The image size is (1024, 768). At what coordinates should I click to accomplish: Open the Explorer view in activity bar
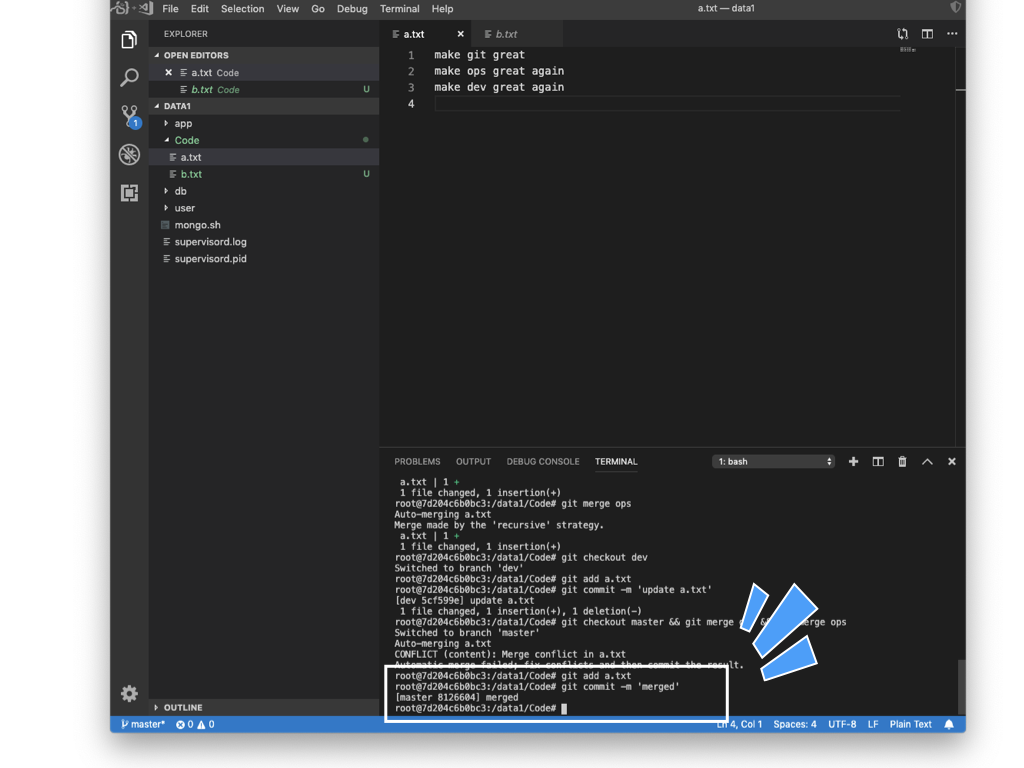point(129,40)
